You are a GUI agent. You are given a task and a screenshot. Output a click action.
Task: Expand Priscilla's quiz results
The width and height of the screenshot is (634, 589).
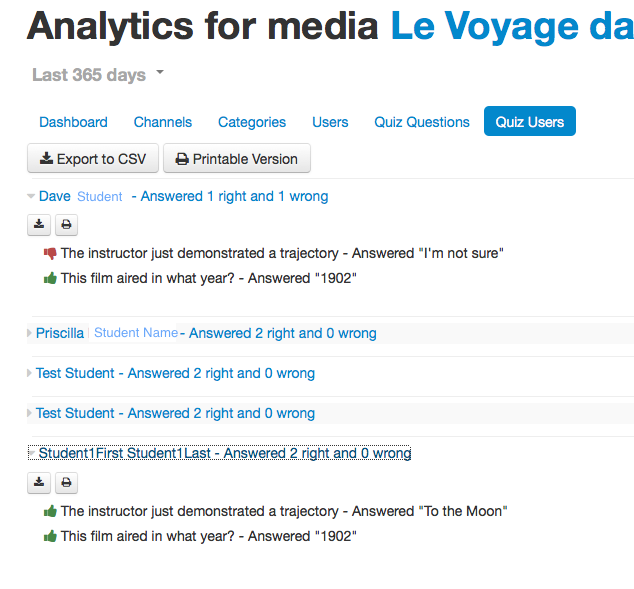[x=29, y=333]
